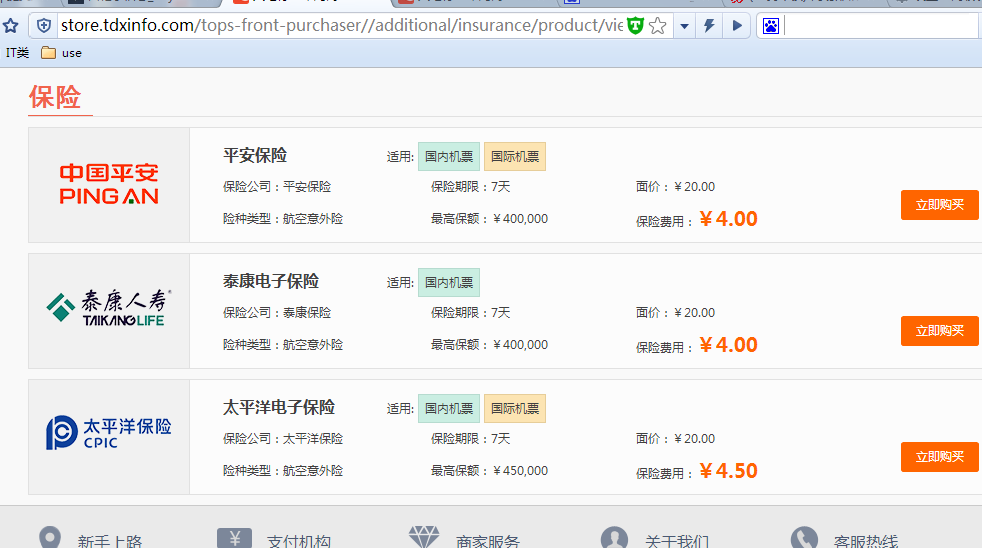Click the site security shield icon
Image resolution: width=982 pixels, height=548 pixels.
tap(44, 26)
